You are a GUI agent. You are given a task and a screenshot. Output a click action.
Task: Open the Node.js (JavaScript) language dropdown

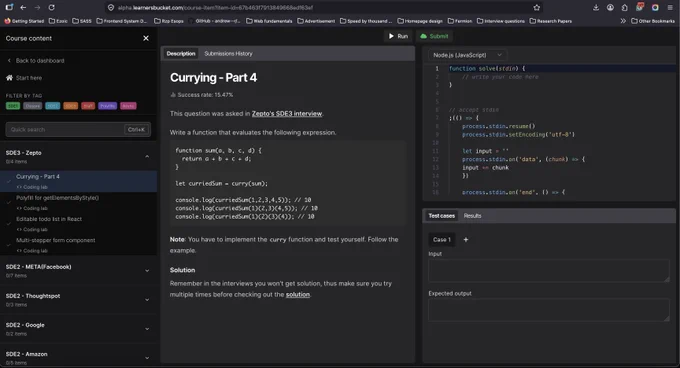point(468,55)
